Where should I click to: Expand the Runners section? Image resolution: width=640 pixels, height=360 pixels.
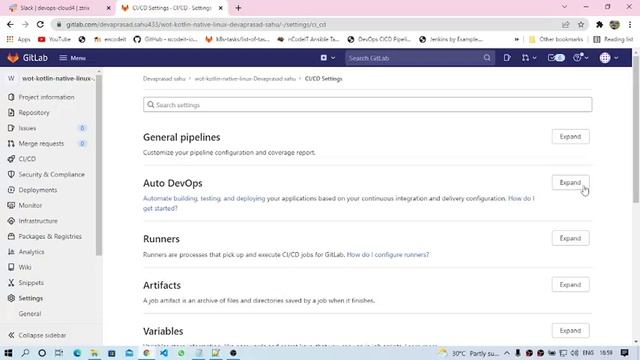(x=570, y=238)
